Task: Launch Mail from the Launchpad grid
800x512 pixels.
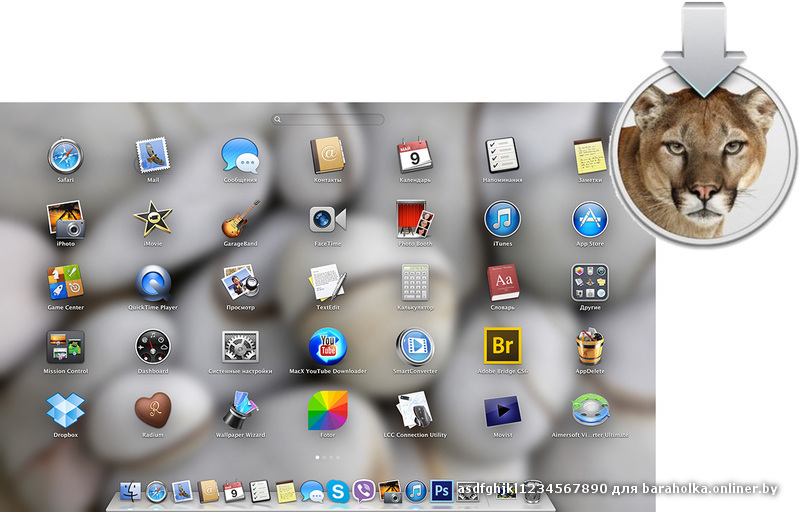Action: [x=153, y=156]
